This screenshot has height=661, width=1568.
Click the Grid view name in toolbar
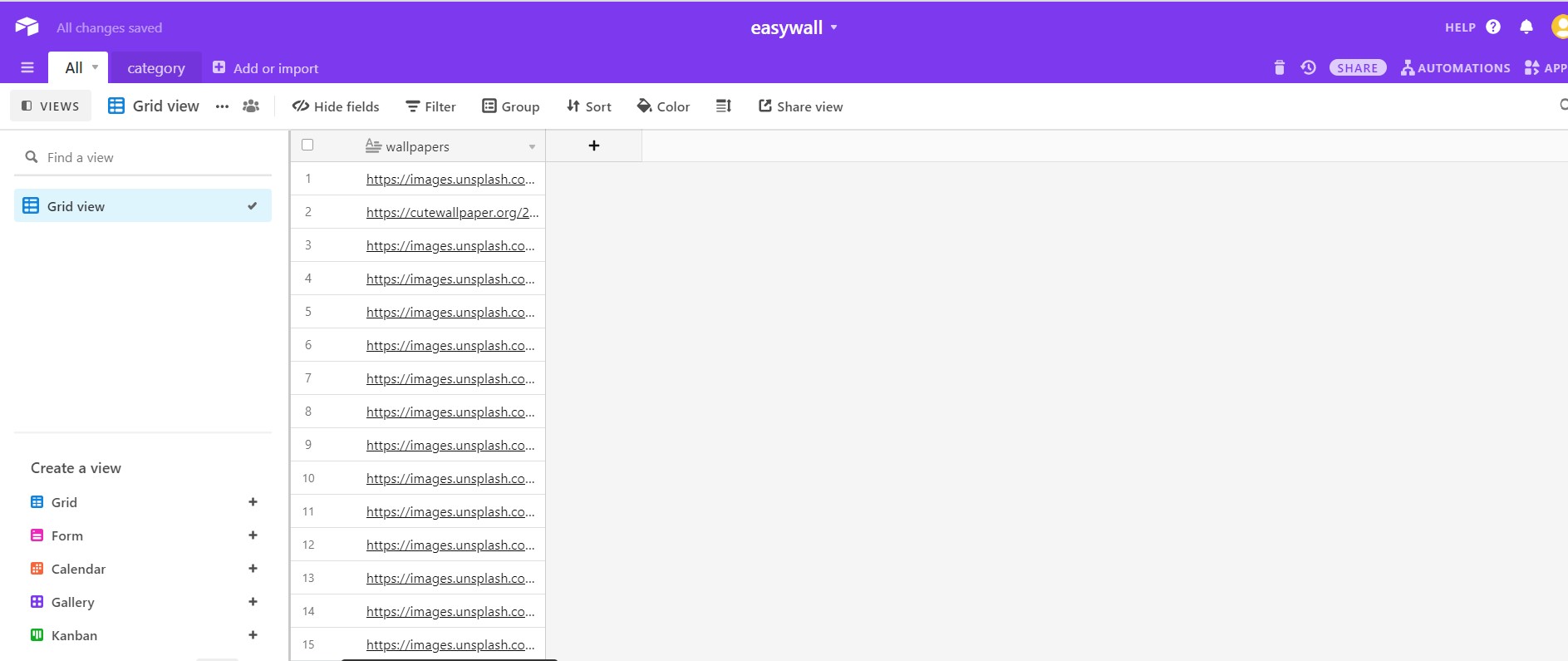166,106
